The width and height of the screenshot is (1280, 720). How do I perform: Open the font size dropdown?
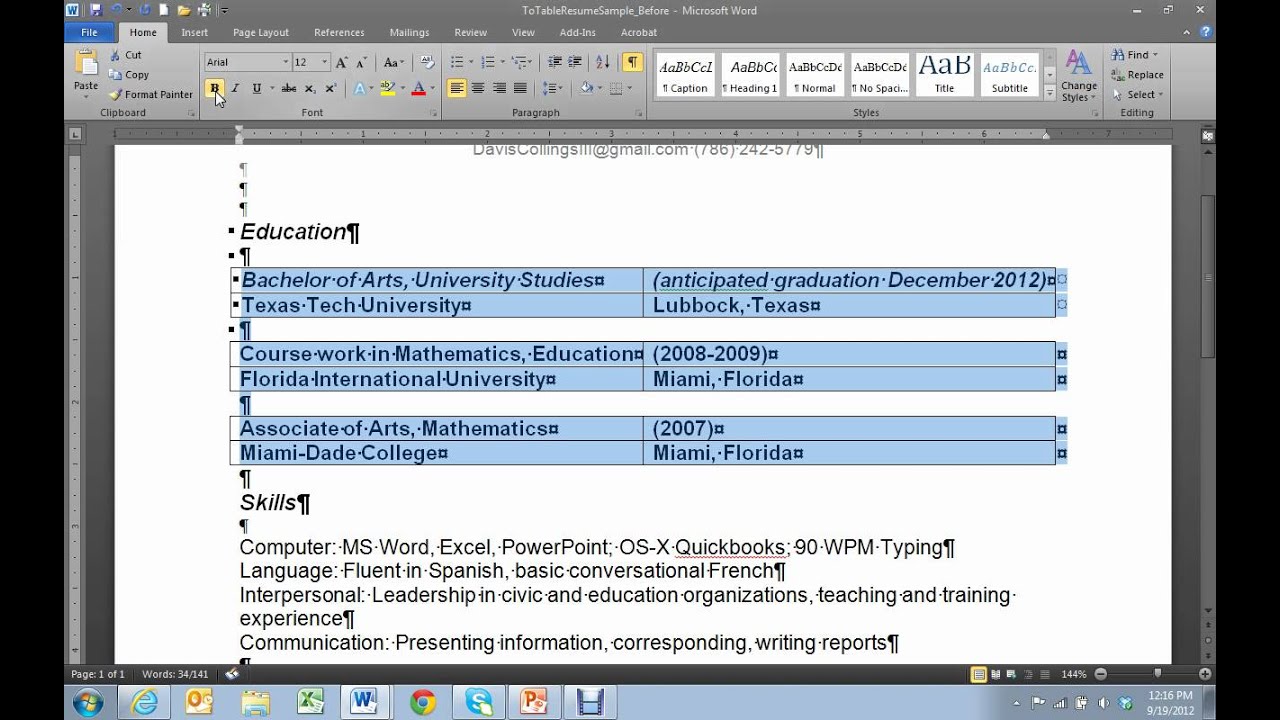click(x=324, y=62)
